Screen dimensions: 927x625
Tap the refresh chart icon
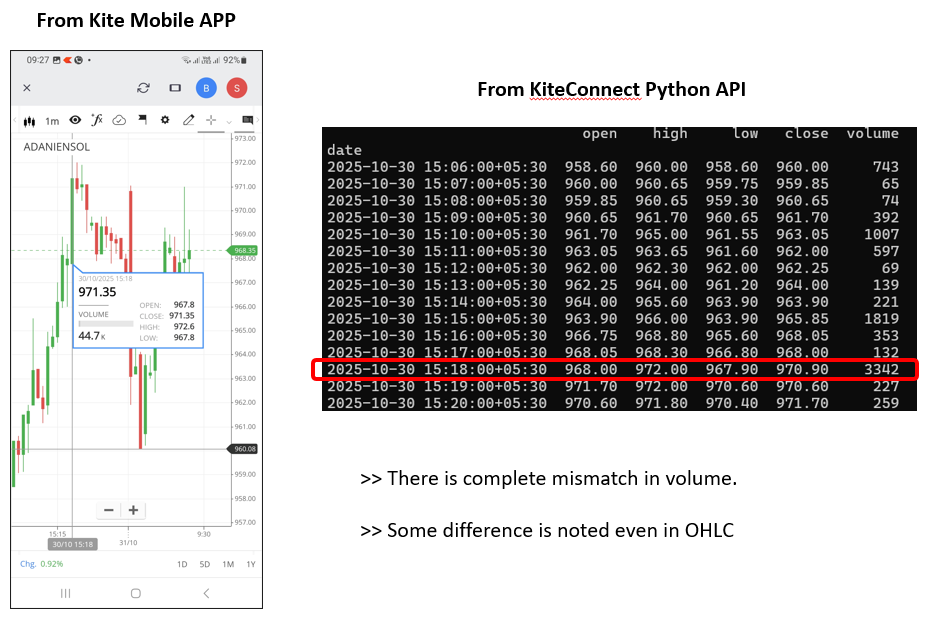pos(144,88)
